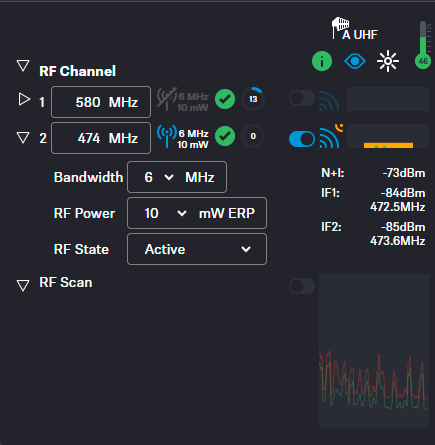The image size is (435, 445).
Task: Enable the channel 1 RF toggle switch
Action: [302, 98]
